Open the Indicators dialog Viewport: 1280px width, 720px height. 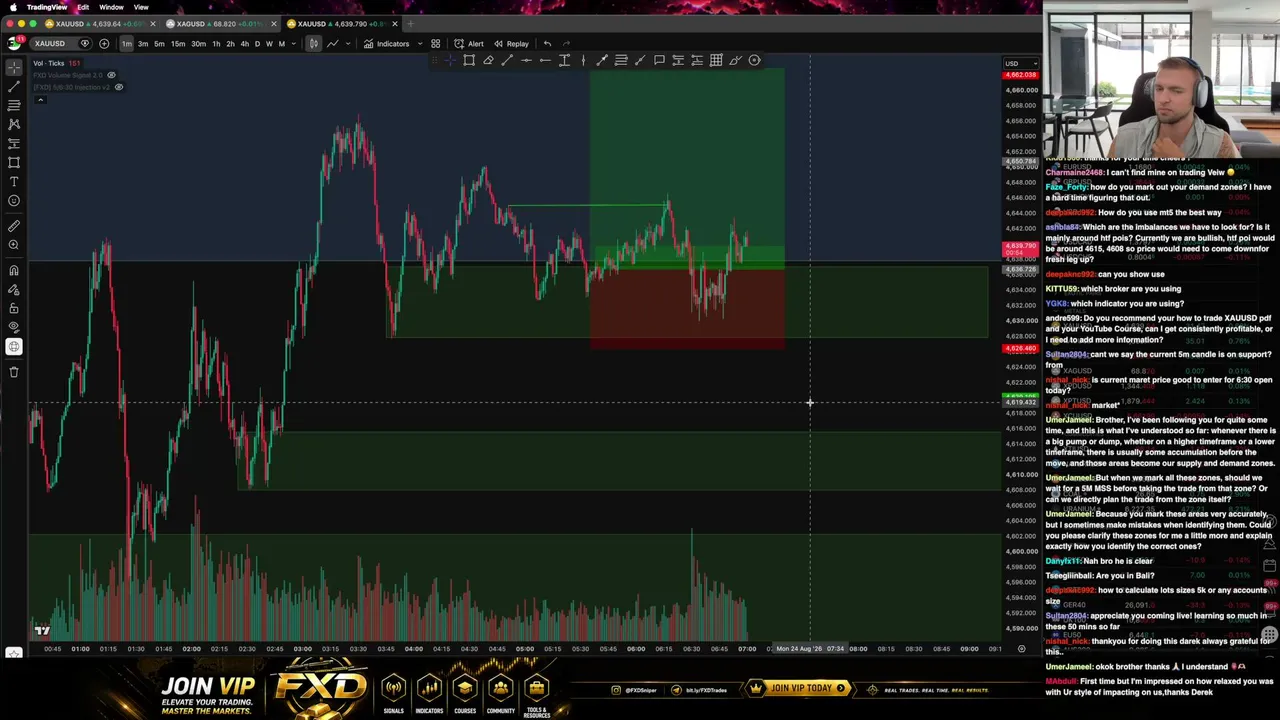386,44
